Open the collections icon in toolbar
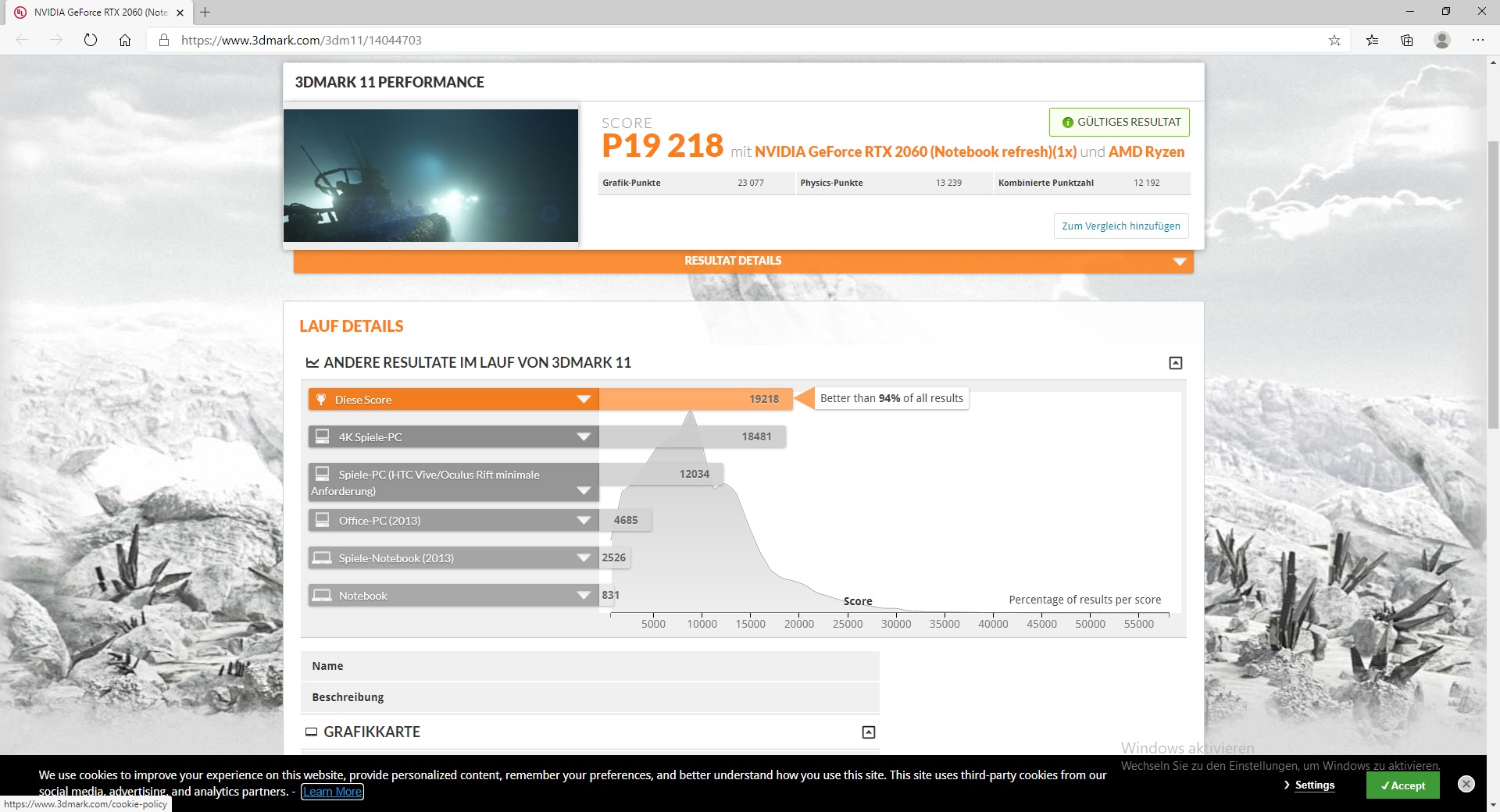1500x812 pixels. point(1407,40)
